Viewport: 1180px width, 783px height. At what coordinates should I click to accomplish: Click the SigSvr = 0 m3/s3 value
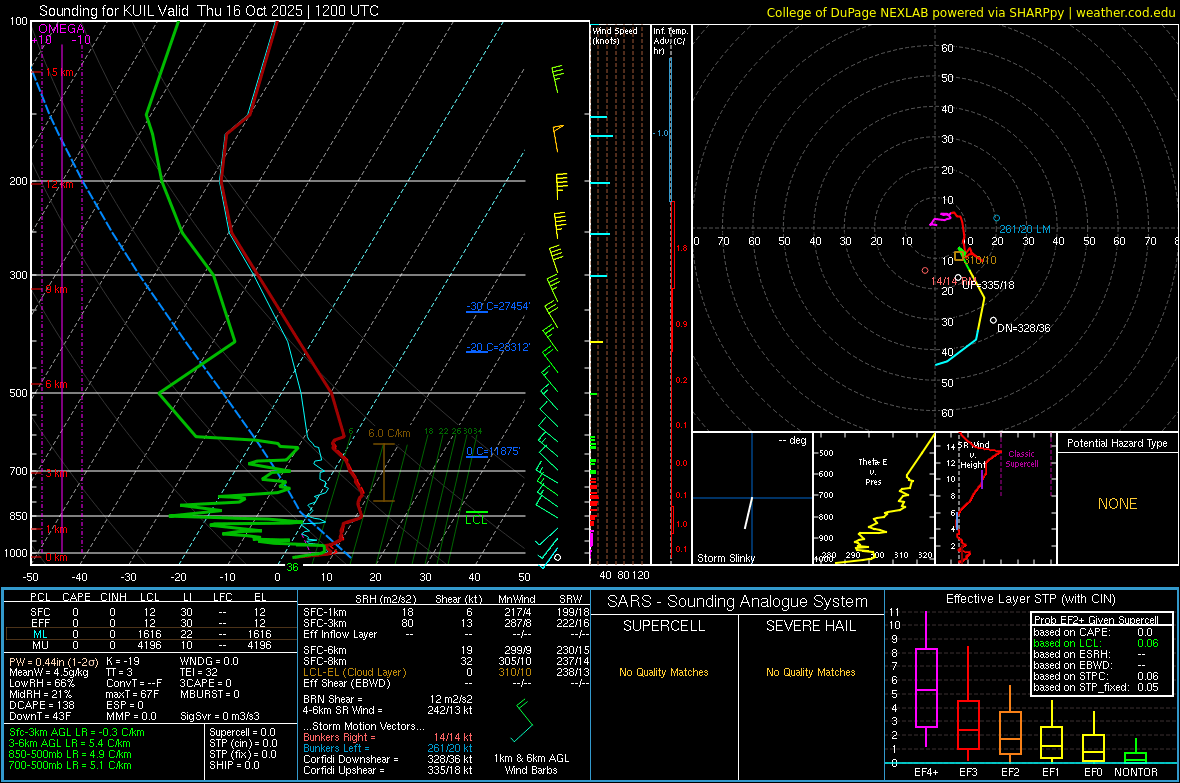pos(220,716)
